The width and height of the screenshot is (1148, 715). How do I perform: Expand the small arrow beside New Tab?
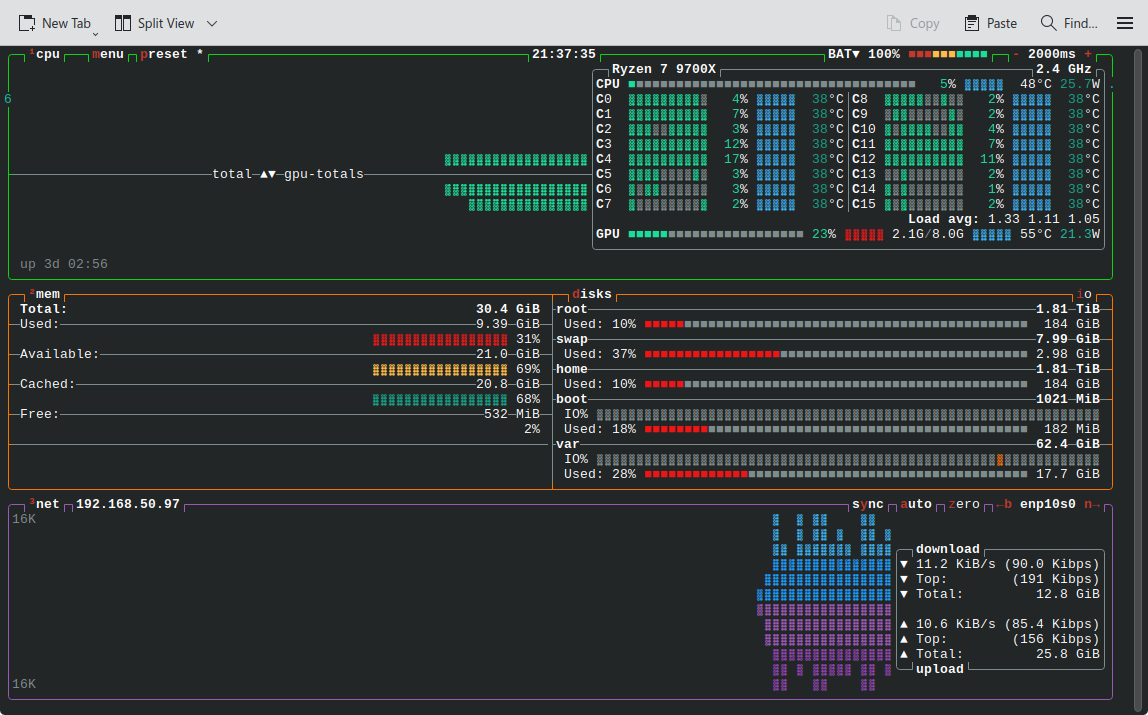tap(96, 34)
